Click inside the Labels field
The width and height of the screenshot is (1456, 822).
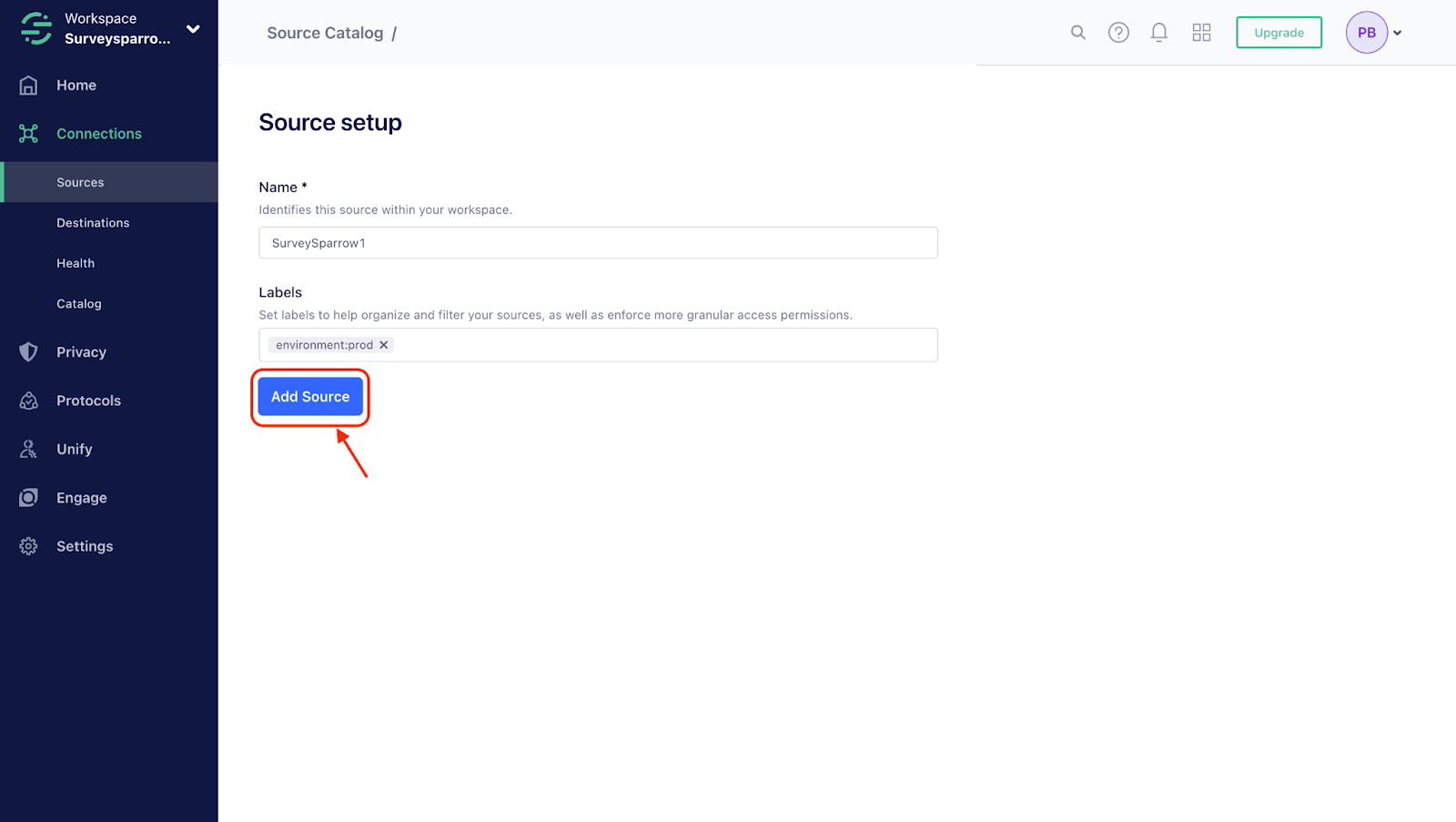pyautogui.click(x=664, y=345)
